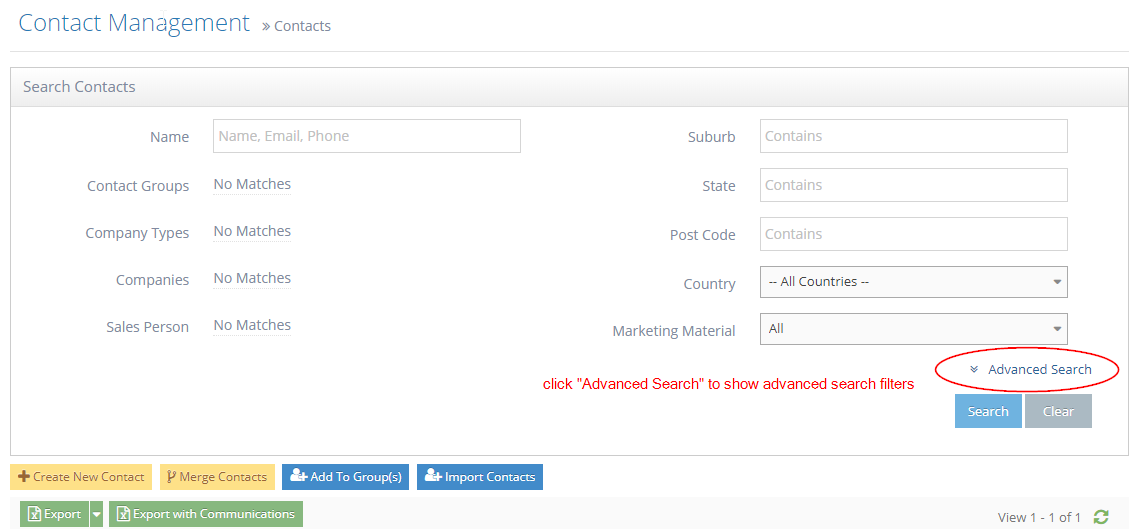Expand Advanced Search filters
The image size is (1139, 529).
click(x=1031, y=369)
